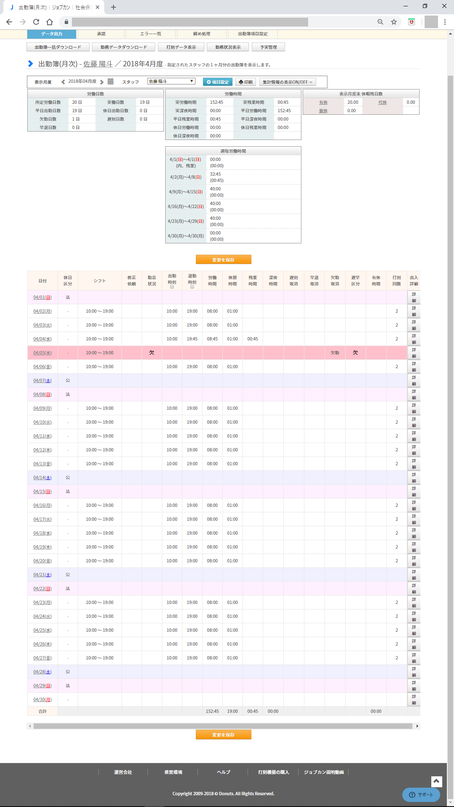This screenshot has height=807, width=454.
Task: Open the 有休 link in the leave-balance panel
Action: tap(323, 102)
